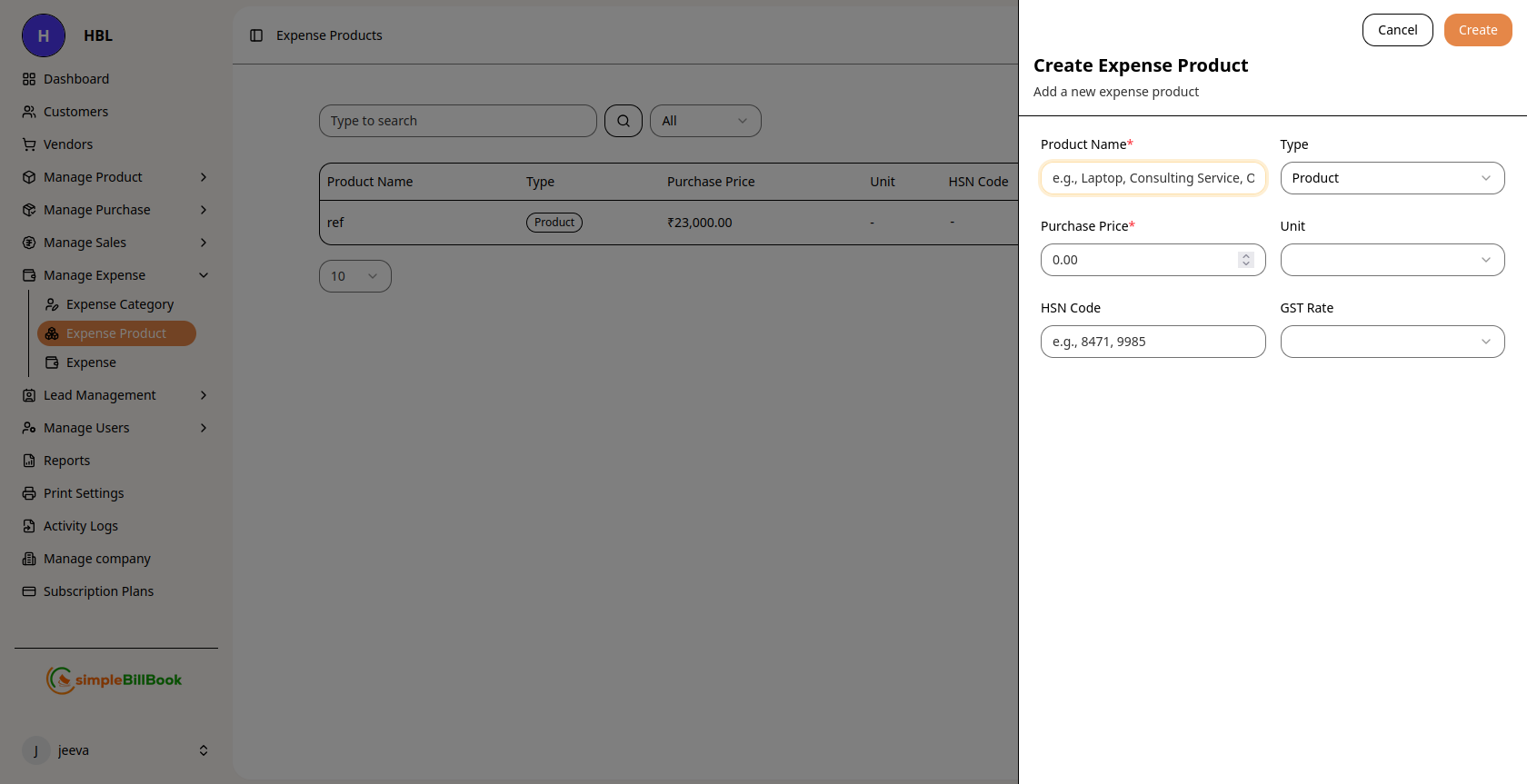Click the Type column header in table
1527x784 pixels.
[540, 182]
